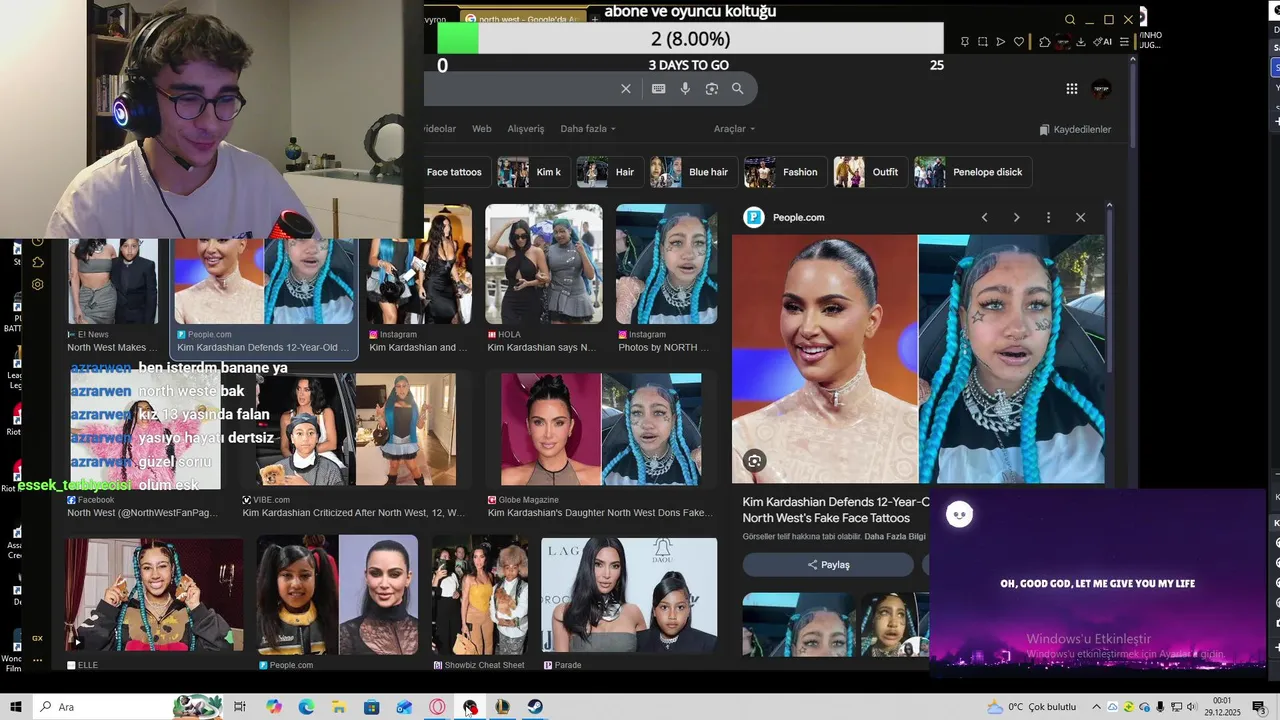Screen dimensions: 1280x720
Task: Select the Fashion filter chip
Action: (785, 172)
